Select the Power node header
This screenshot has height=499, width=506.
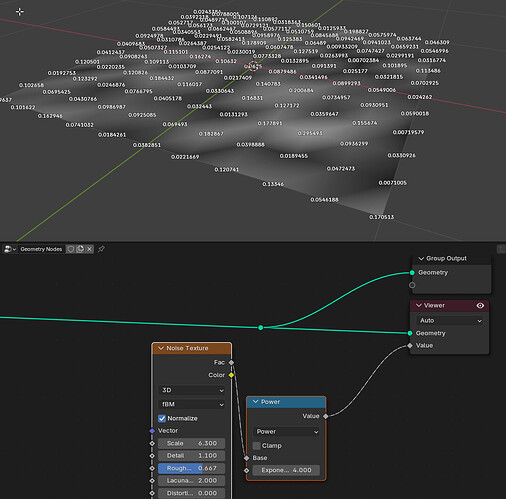286,402
